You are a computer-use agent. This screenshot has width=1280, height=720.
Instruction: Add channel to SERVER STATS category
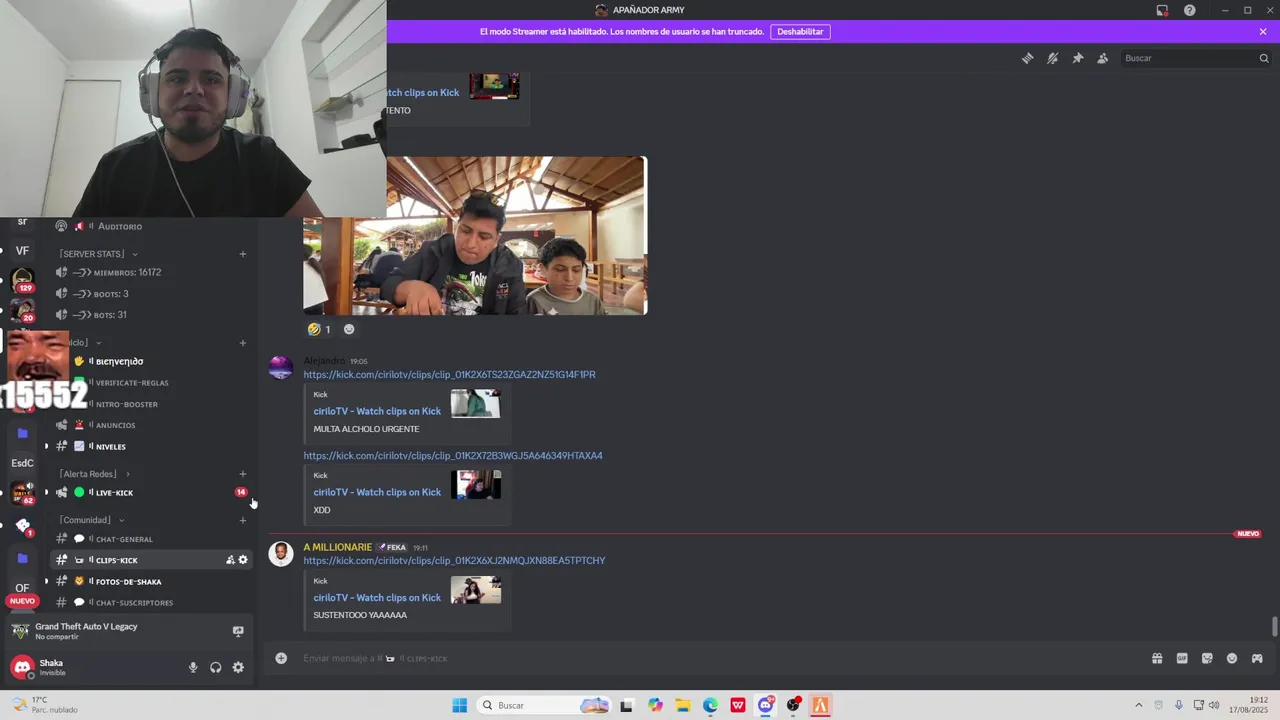tap(242, 254)
